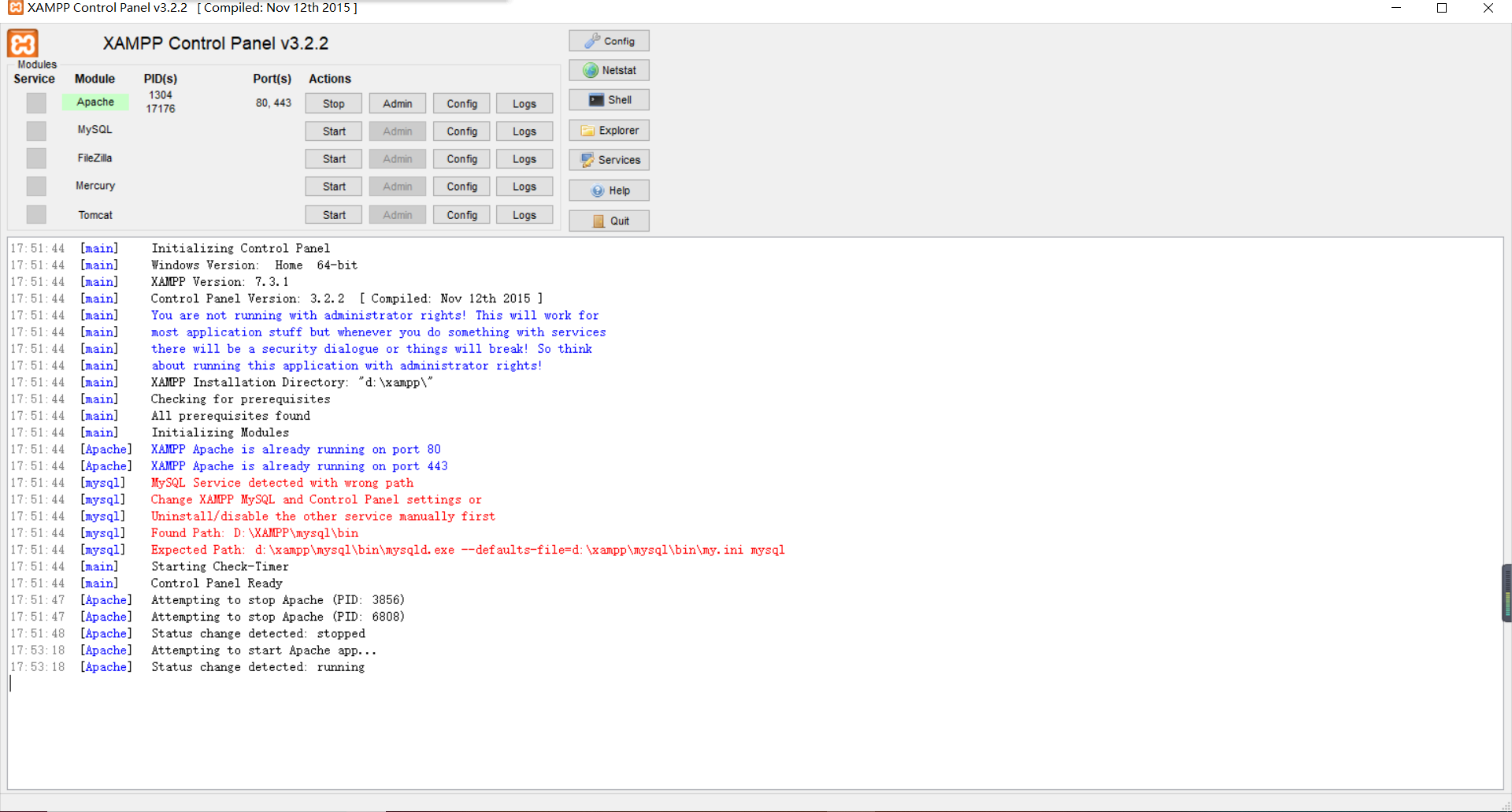The width and height of the screenshot is (1512, 812).
Task: Click Apache PID value 17176
Action: (x=161, y=109)
